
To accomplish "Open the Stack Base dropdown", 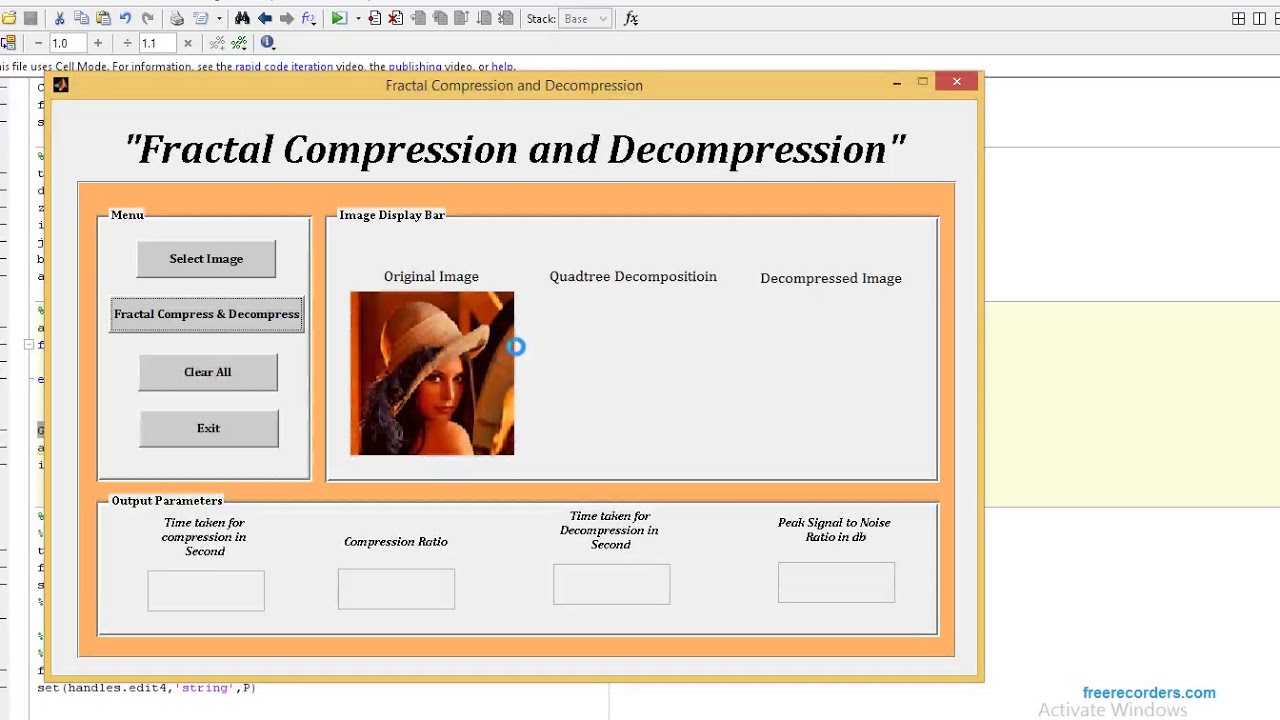I will (x=584, y=19).
